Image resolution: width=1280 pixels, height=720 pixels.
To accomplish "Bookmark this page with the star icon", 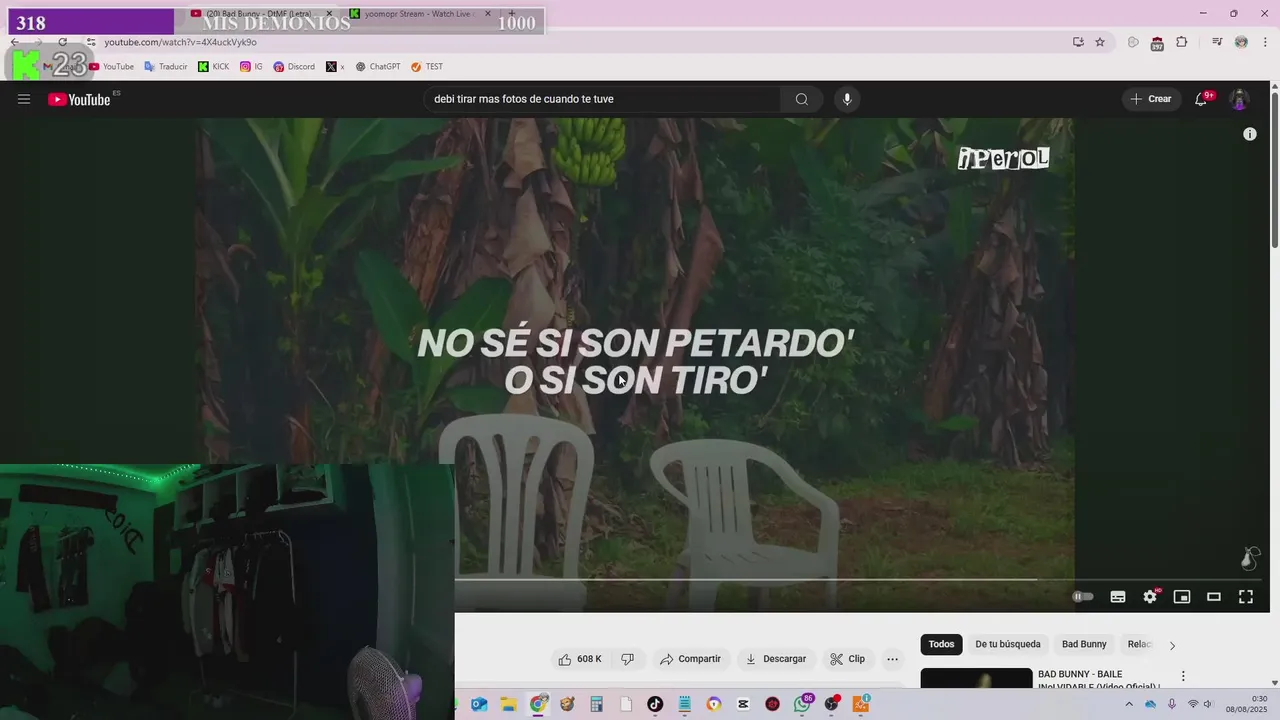I will click(x=1100, y=42).
